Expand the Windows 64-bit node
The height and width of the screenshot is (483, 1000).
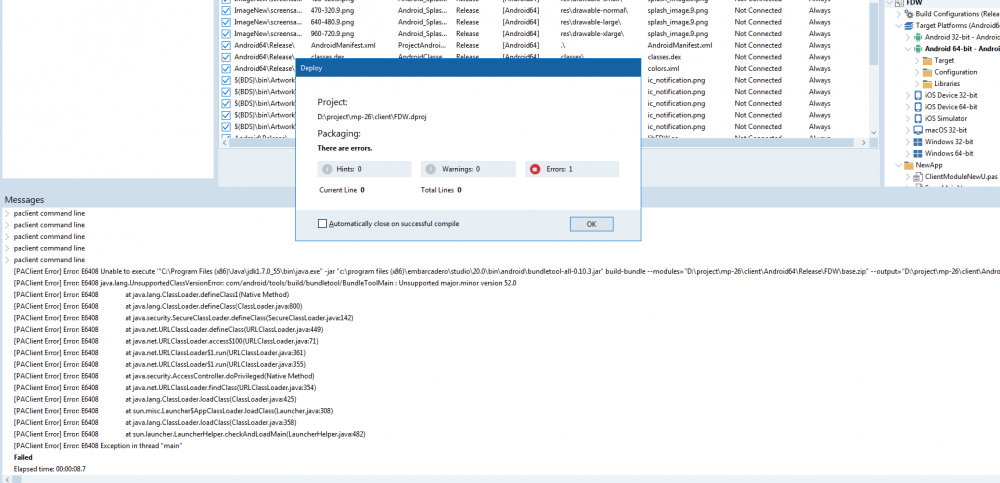pos(908,153)
